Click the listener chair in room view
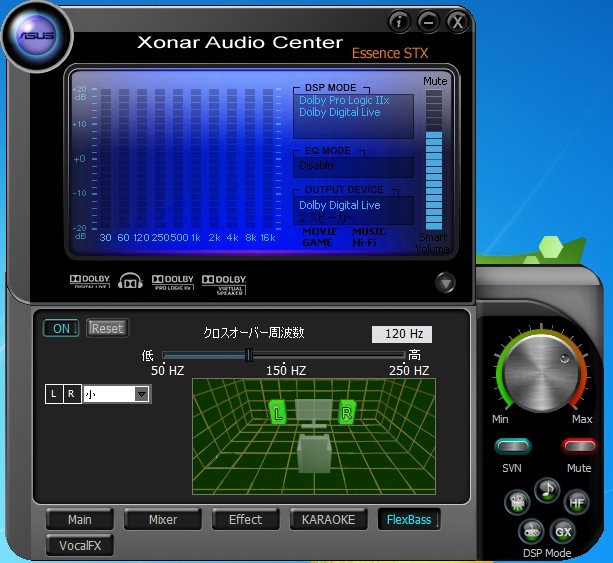The image size is (613, 563). 314,454
